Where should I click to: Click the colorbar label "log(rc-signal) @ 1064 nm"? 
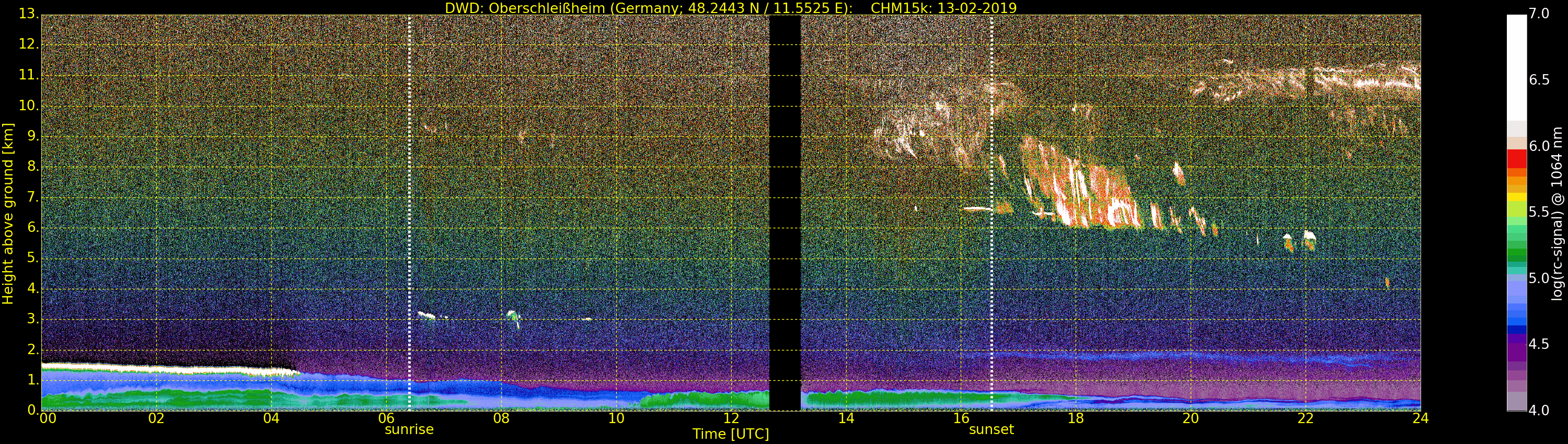(1558, 214)
